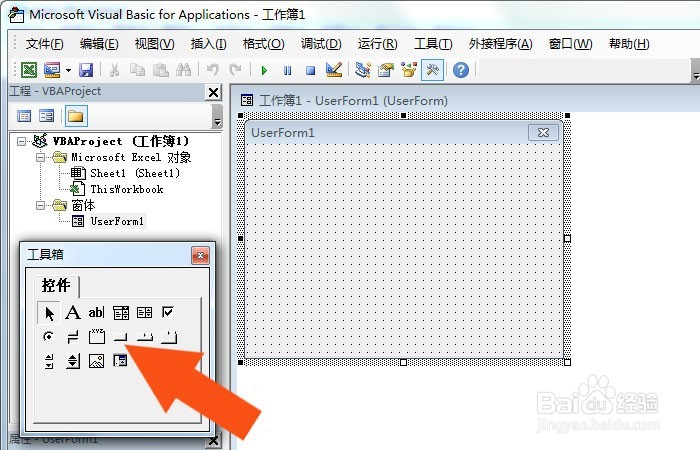This screenshot has width=700, height=450.
Task: Select the OptionButton control tool
Action: tap(49, 337)
